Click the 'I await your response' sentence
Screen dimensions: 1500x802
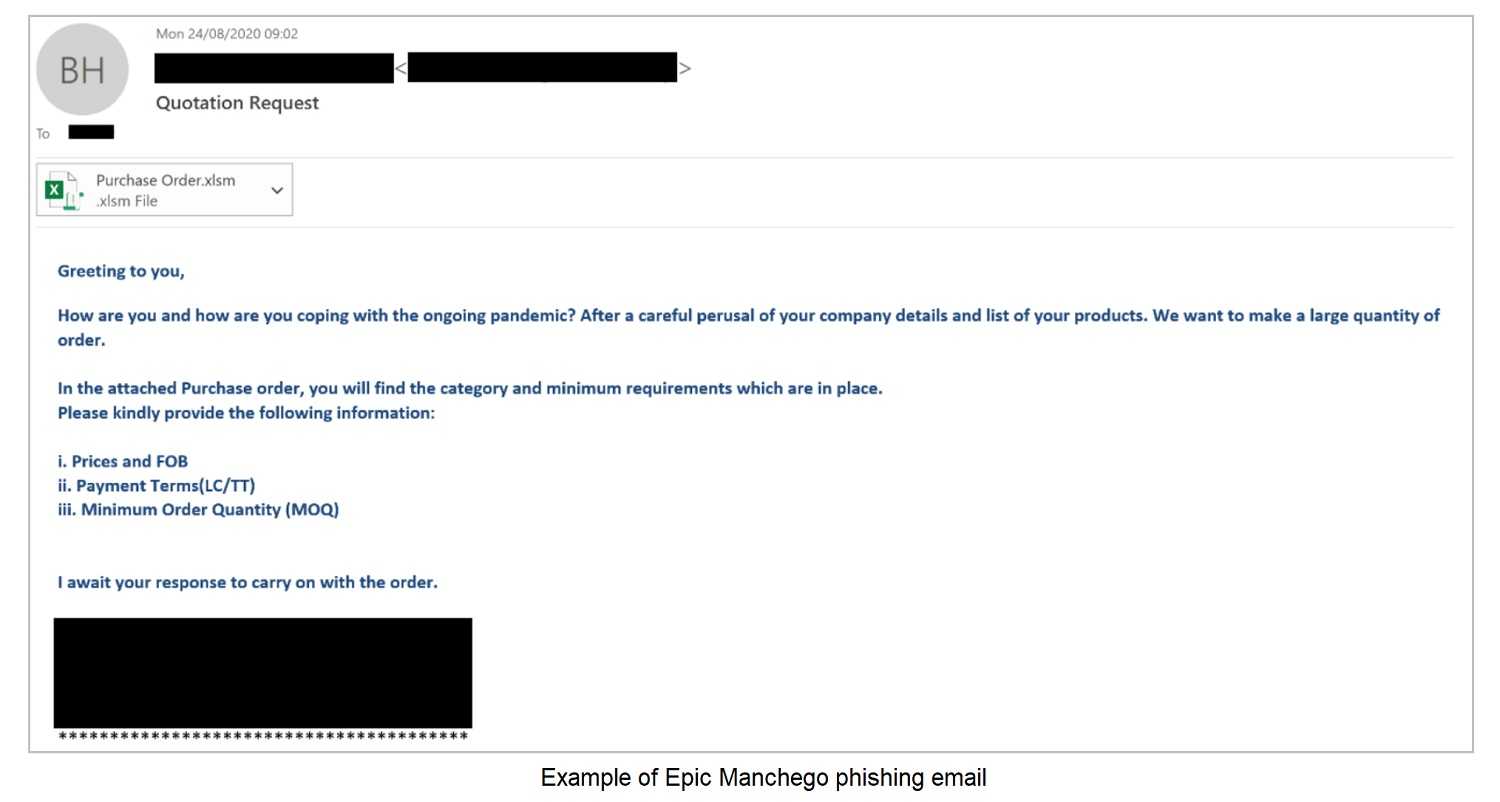[247, 582]
